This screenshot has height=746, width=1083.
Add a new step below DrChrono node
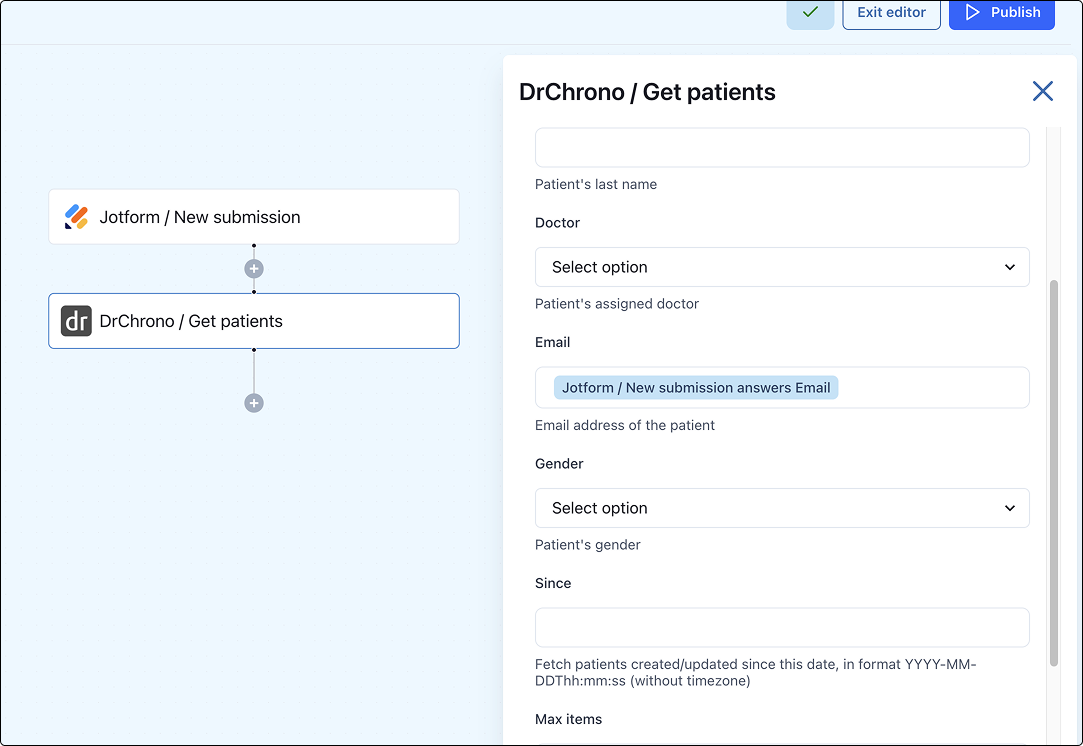point(254,403)
